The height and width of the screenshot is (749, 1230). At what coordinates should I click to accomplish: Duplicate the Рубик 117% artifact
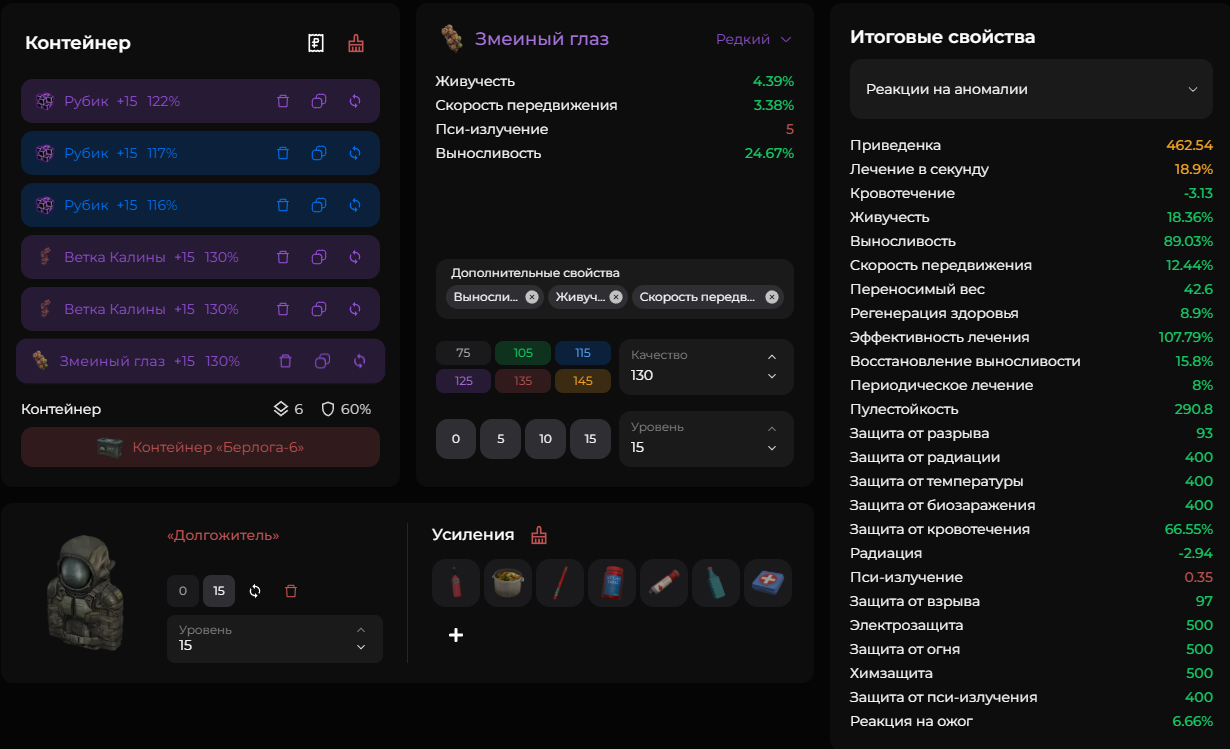coord(319,153)
